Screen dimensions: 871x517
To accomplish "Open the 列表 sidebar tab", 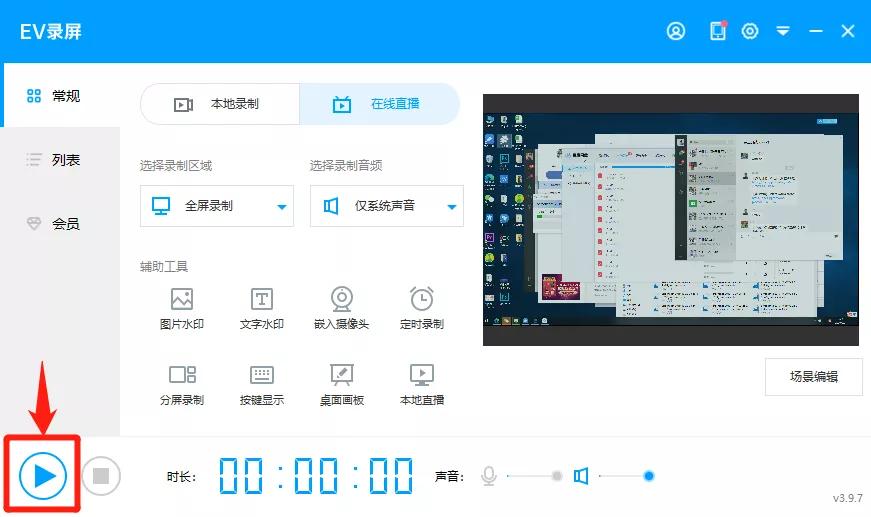I will pos(60,160).
